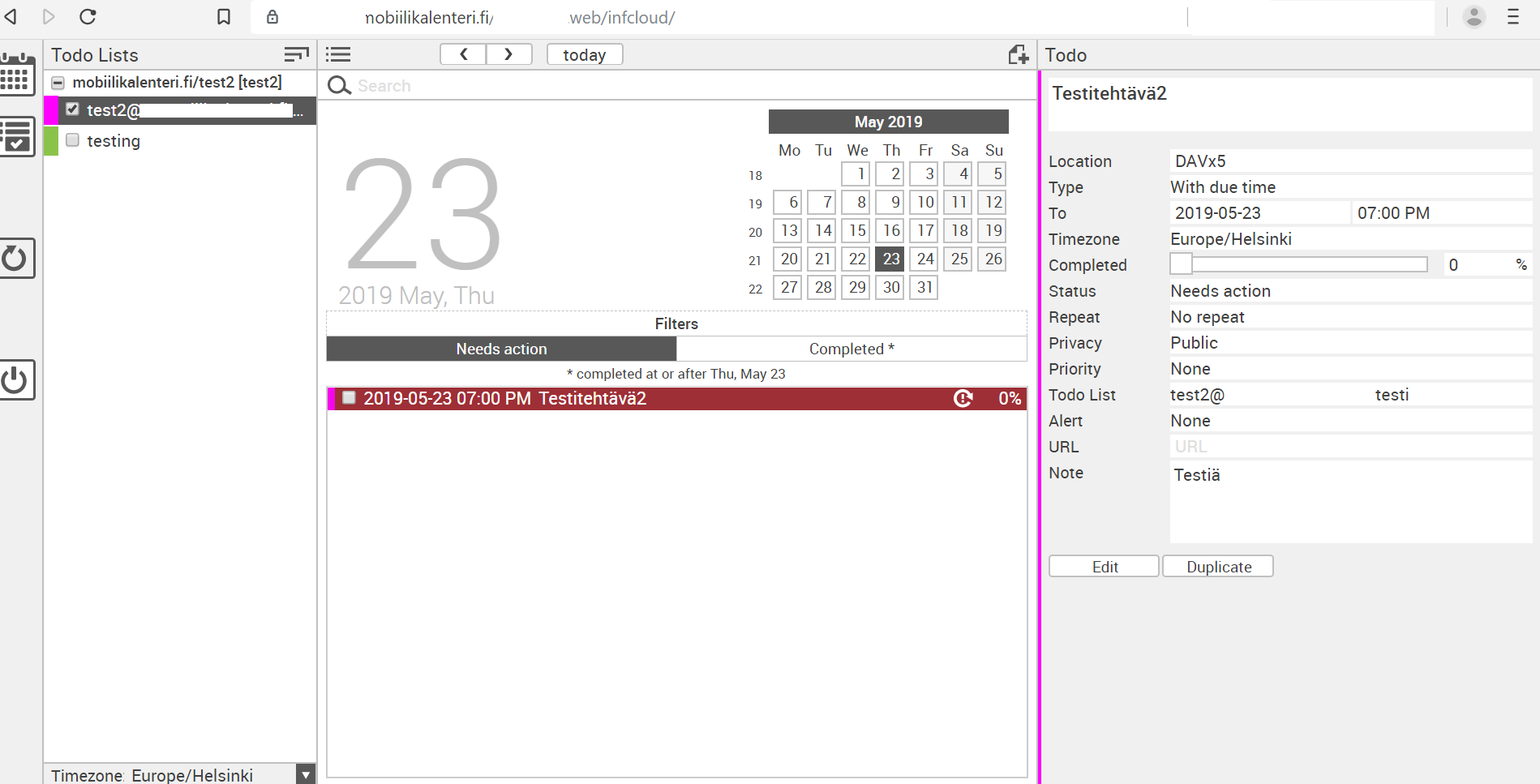The height and width of the screenshot is (784, 1540).
Task: Bookmark this page in the browser
Action: pos(224,17)
